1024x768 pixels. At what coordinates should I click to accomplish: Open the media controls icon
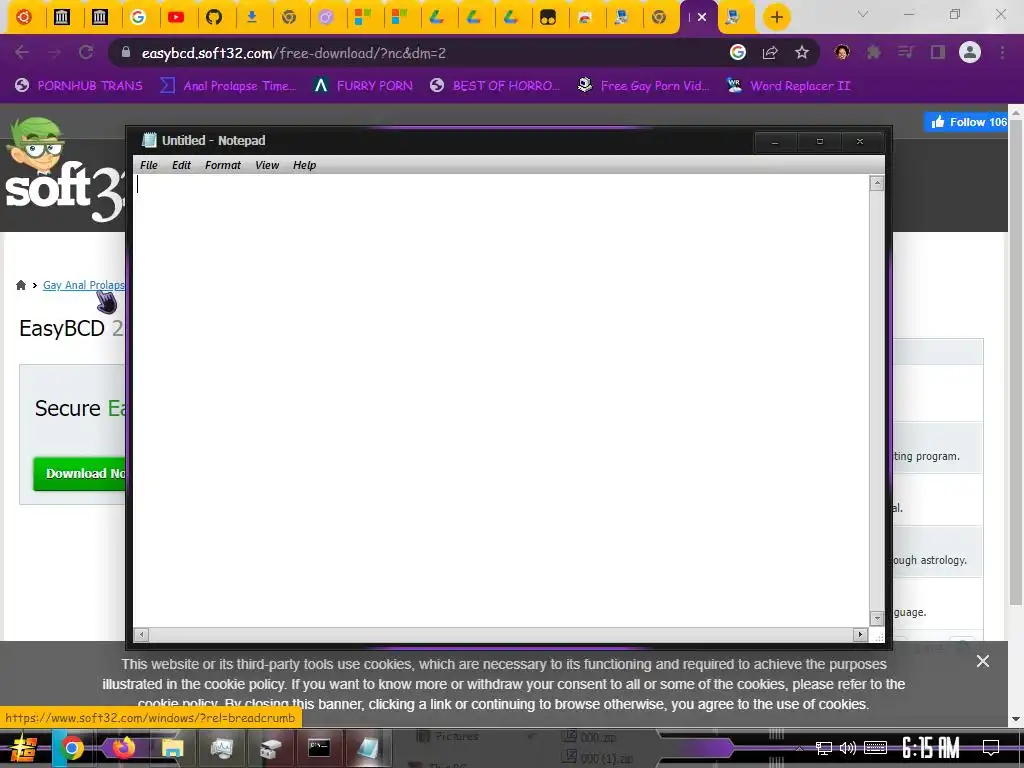point(906,53)
